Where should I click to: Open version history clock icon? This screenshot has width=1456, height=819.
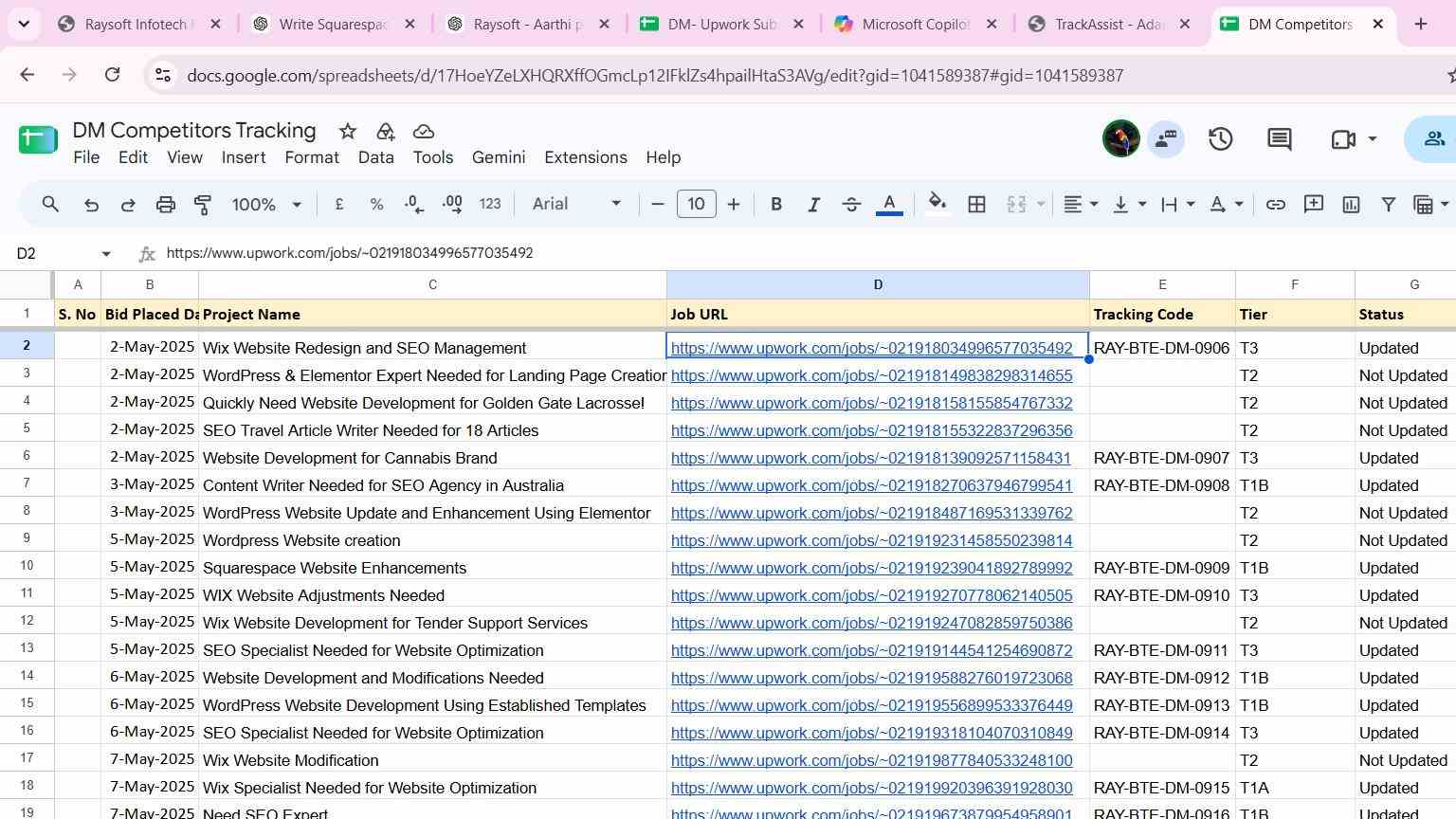pyautogui.click(x=1220, y=139)
